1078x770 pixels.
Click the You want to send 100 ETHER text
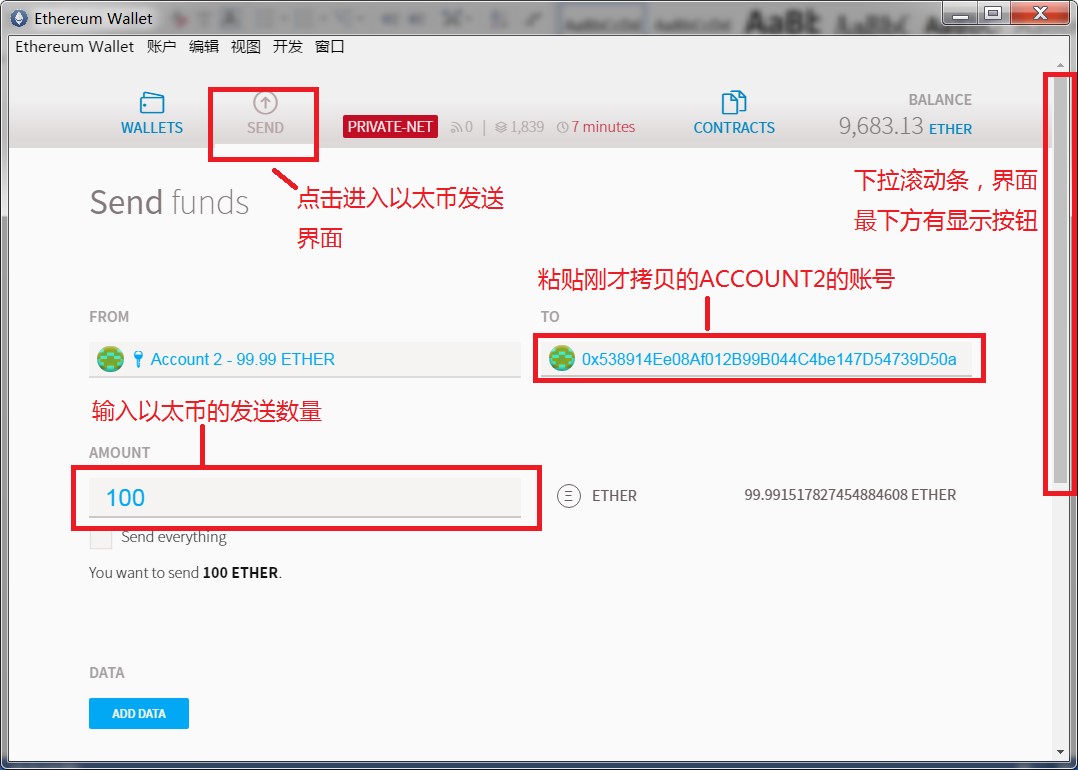[186, 573]
